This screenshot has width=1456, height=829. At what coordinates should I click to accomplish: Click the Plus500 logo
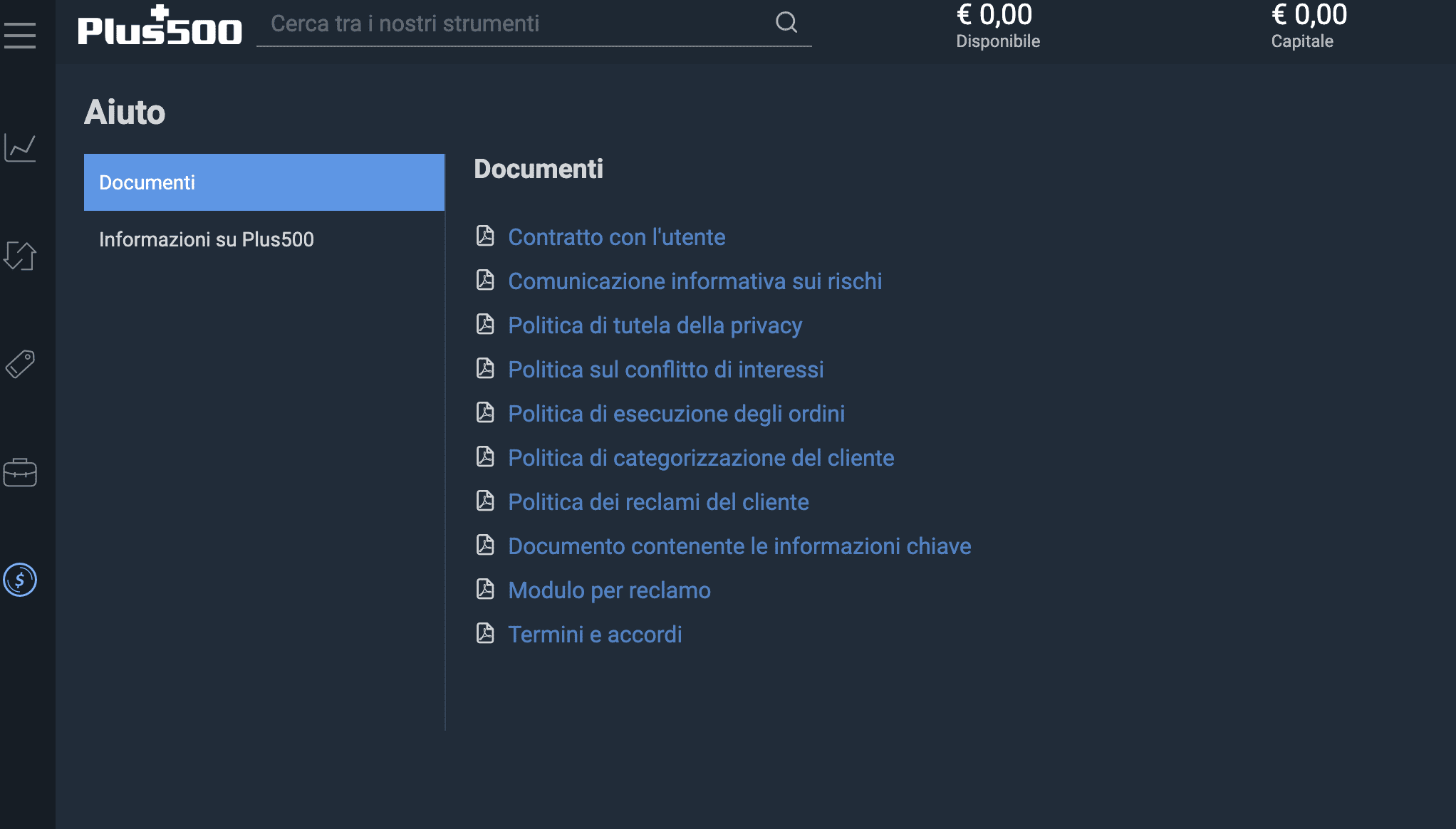[x=160, y=27]
